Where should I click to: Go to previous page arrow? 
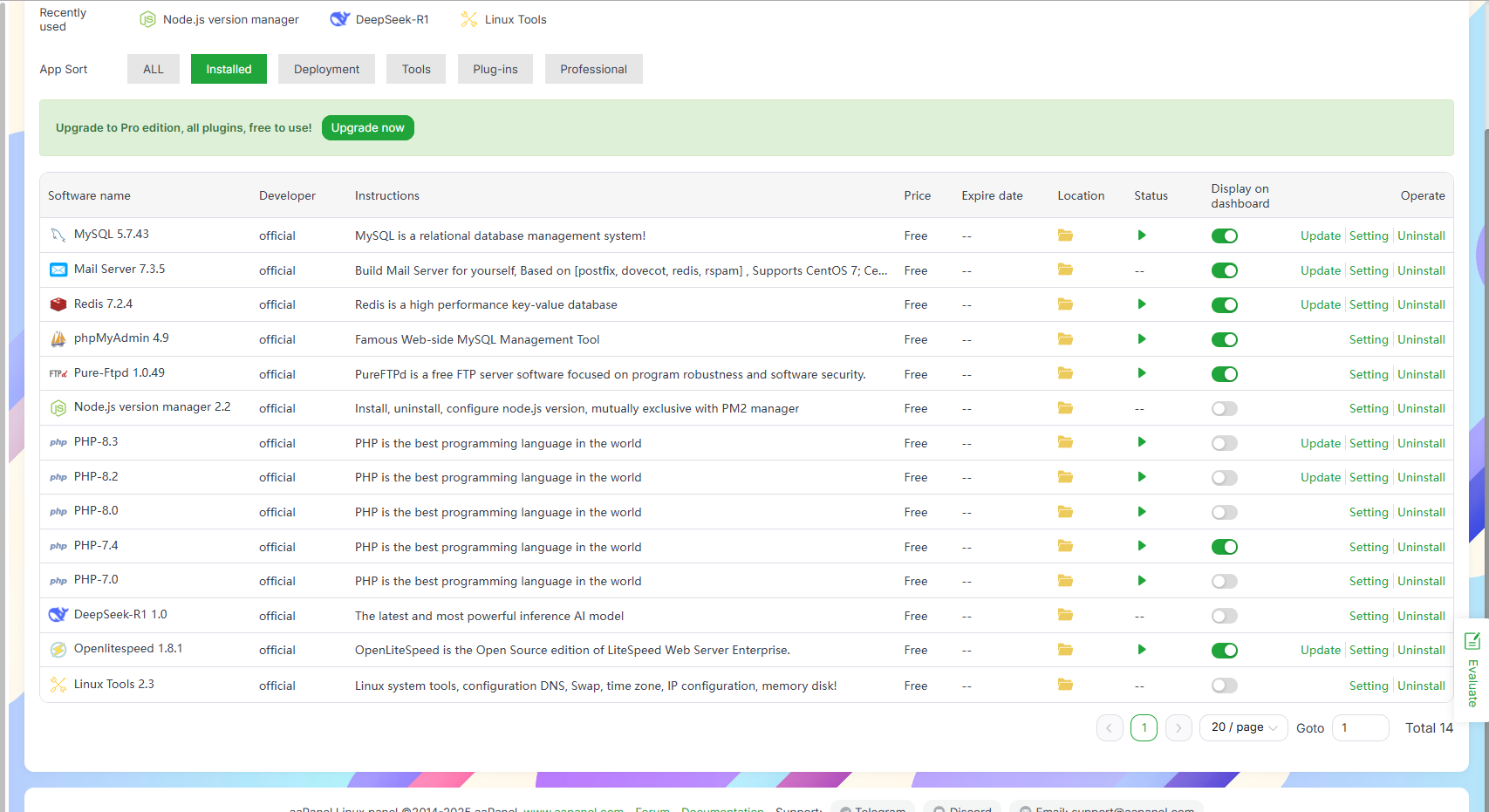coord(1109,727)
